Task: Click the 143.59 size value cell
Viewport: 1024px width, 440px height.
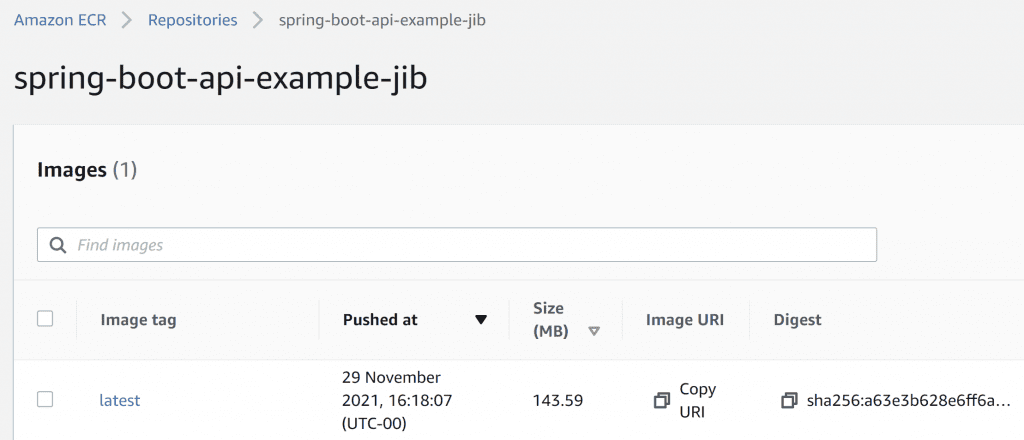Action: [x=558, y=400]
